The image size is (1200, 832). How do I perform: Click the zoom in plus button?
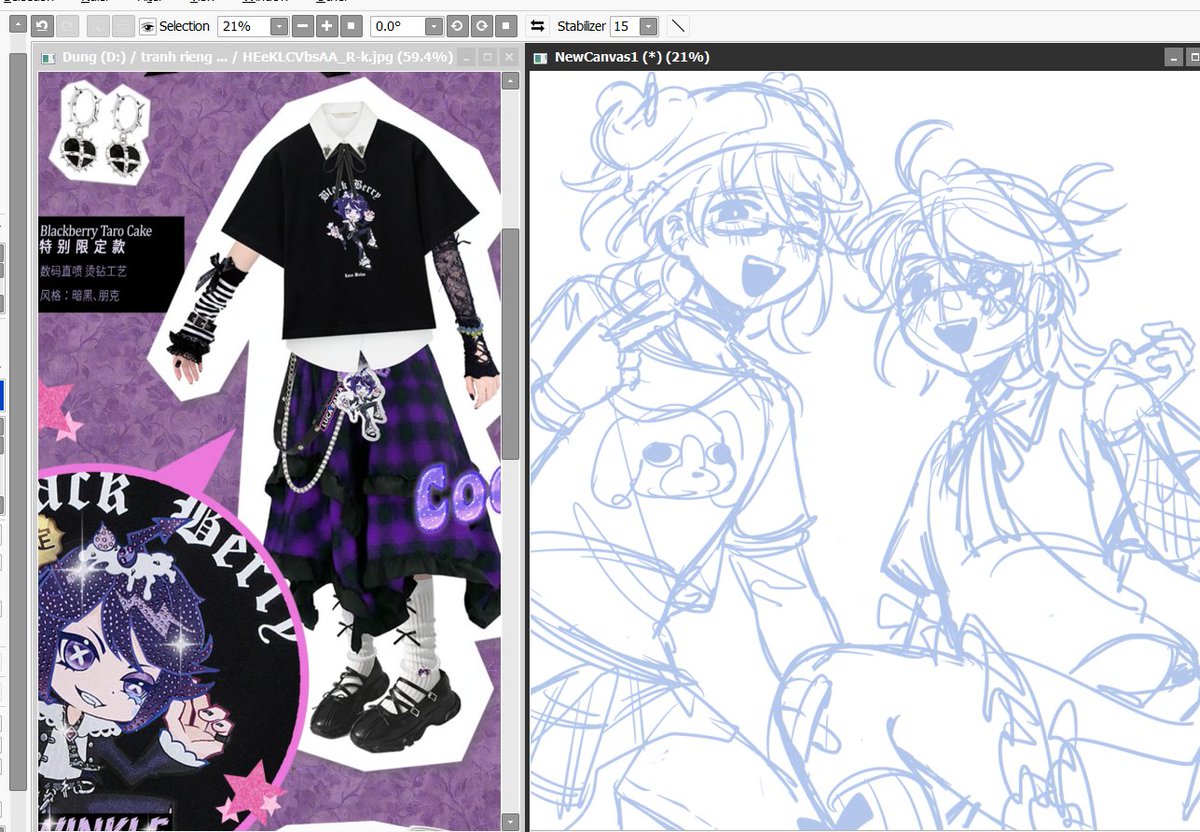(x=327, y=26)
